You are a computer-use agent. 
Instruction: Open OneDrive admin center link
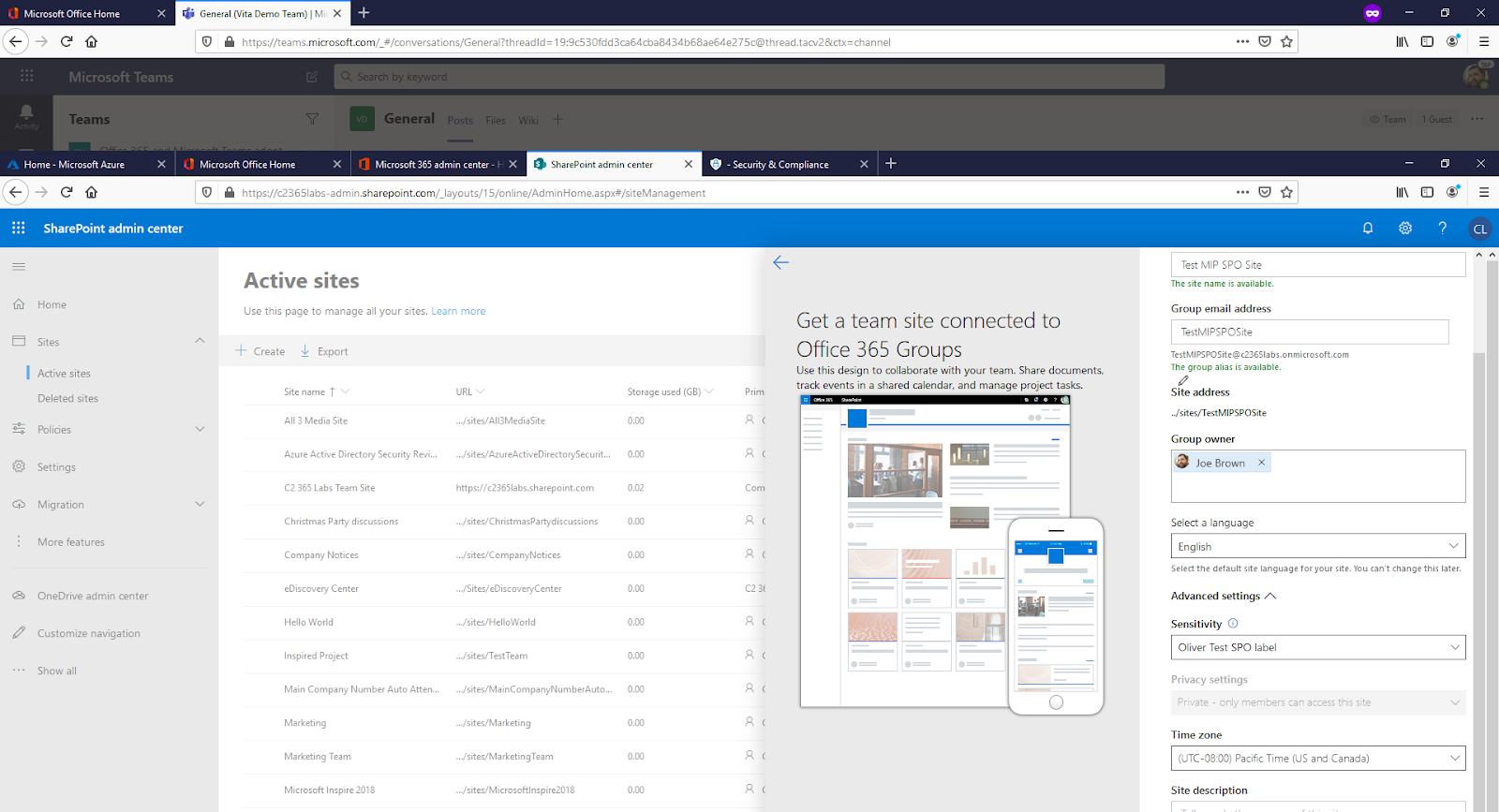pyautogui.click(x=93, y=596)
